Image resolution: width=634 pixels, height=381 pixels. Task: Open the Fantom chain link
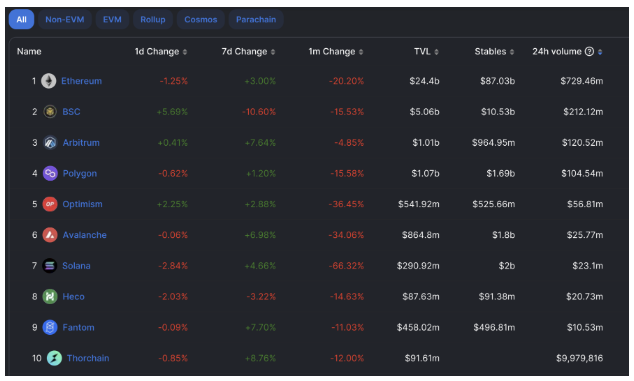coord(78,328)
